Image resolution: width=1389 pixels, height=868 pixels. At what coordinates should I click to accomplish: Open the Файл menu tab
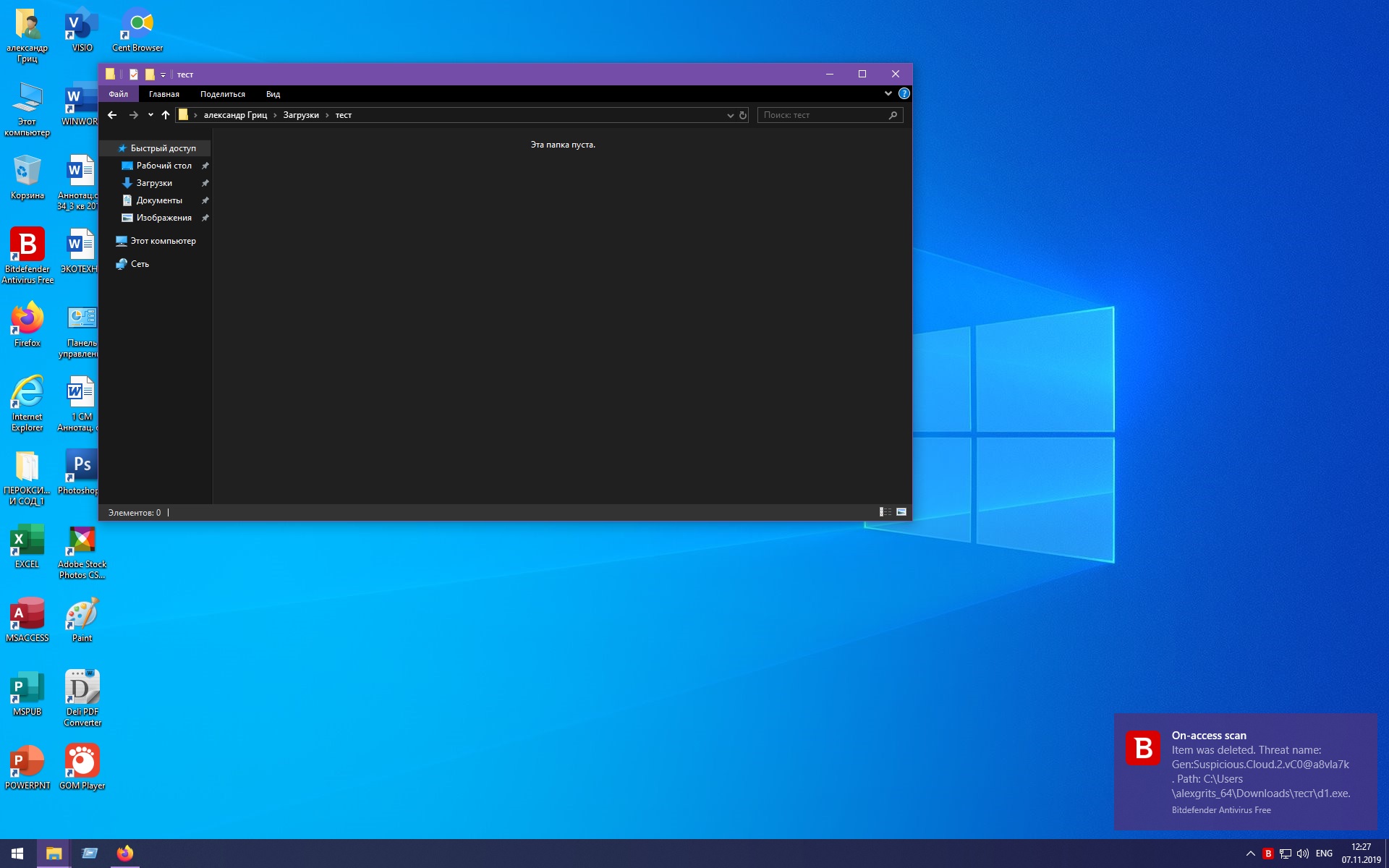(x=118, y=94)
